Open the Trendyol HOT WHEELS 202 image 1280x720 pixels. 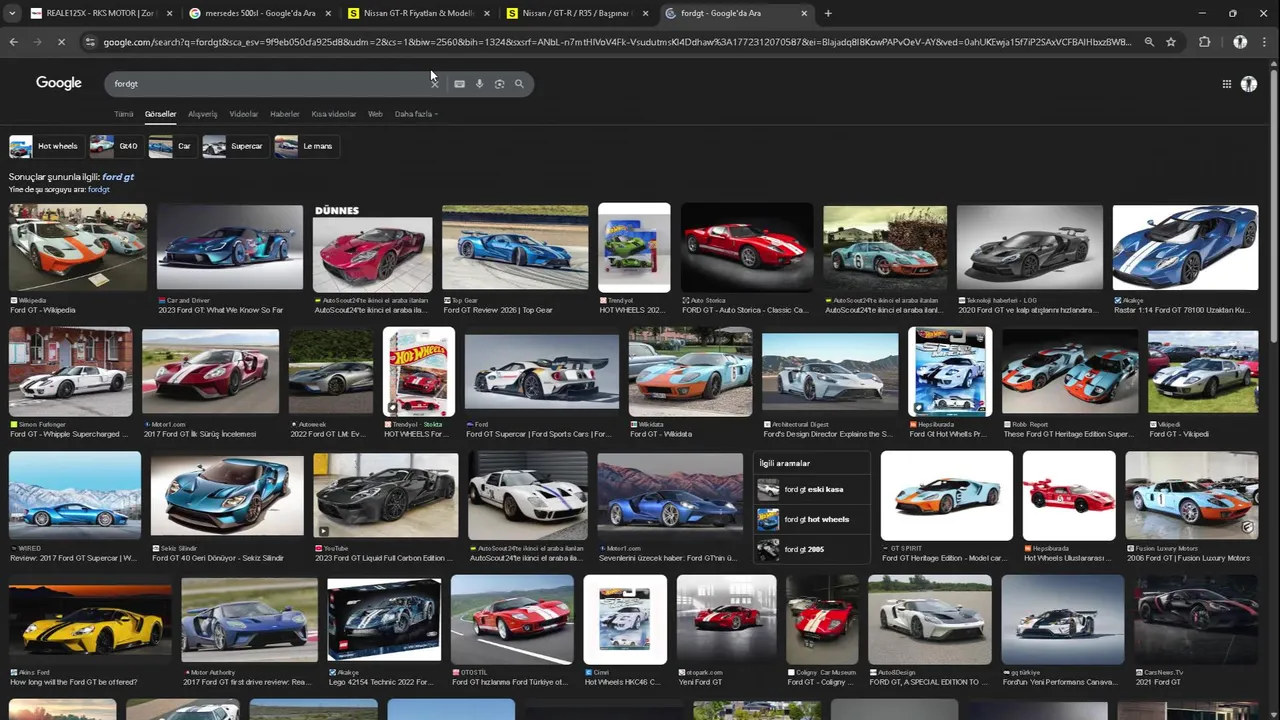[634, 247]
